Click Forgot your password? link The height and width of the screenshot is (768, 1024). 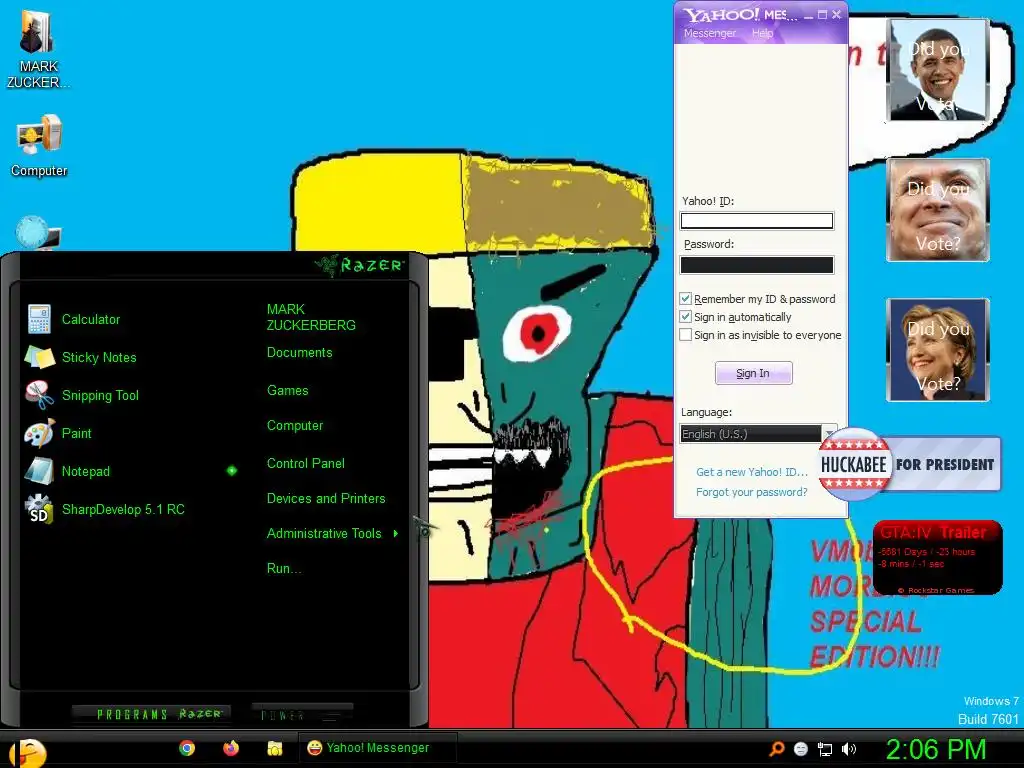(x=752, y=492)
